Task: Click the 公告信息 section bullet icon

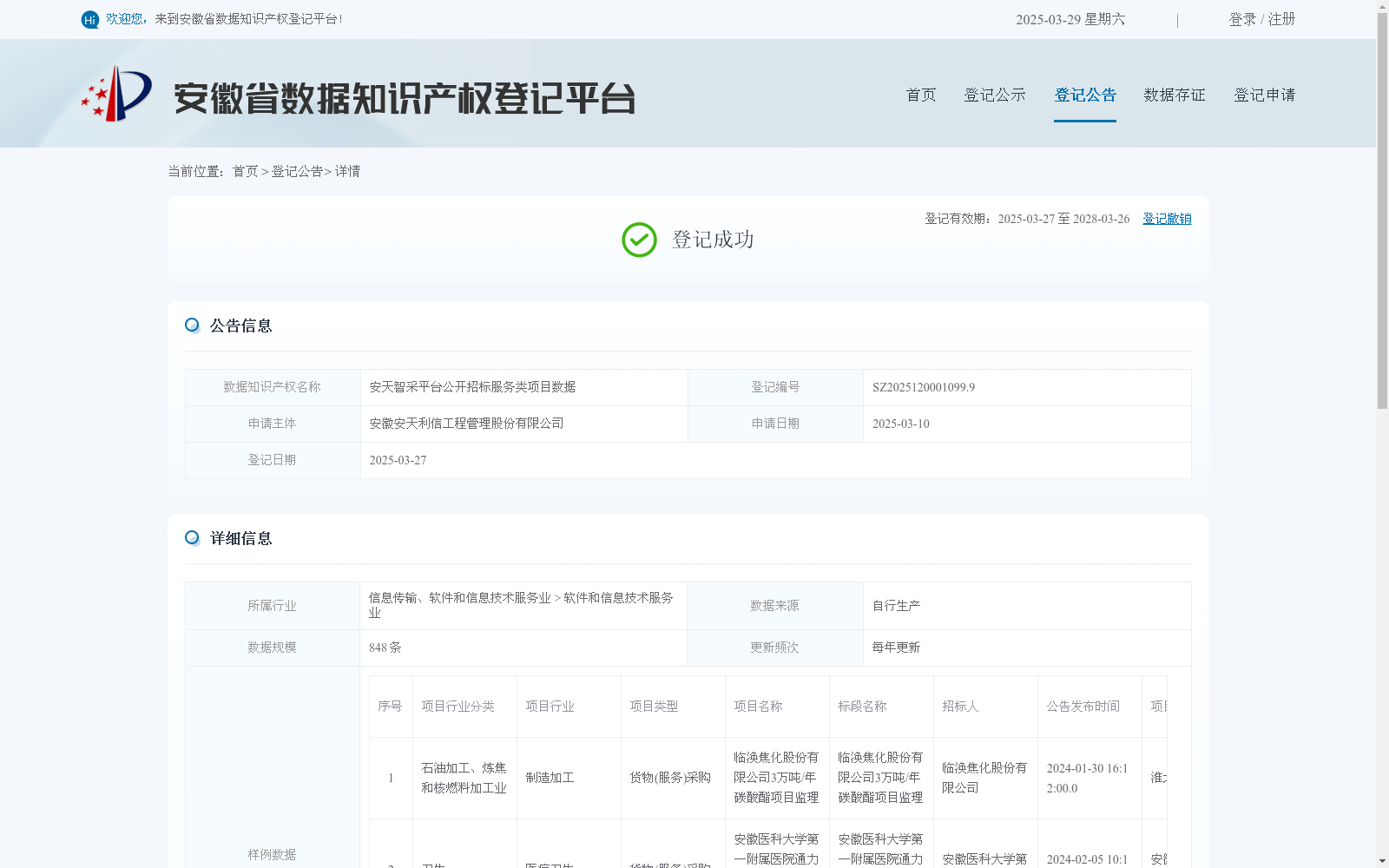Action: [x=193, y=325]
